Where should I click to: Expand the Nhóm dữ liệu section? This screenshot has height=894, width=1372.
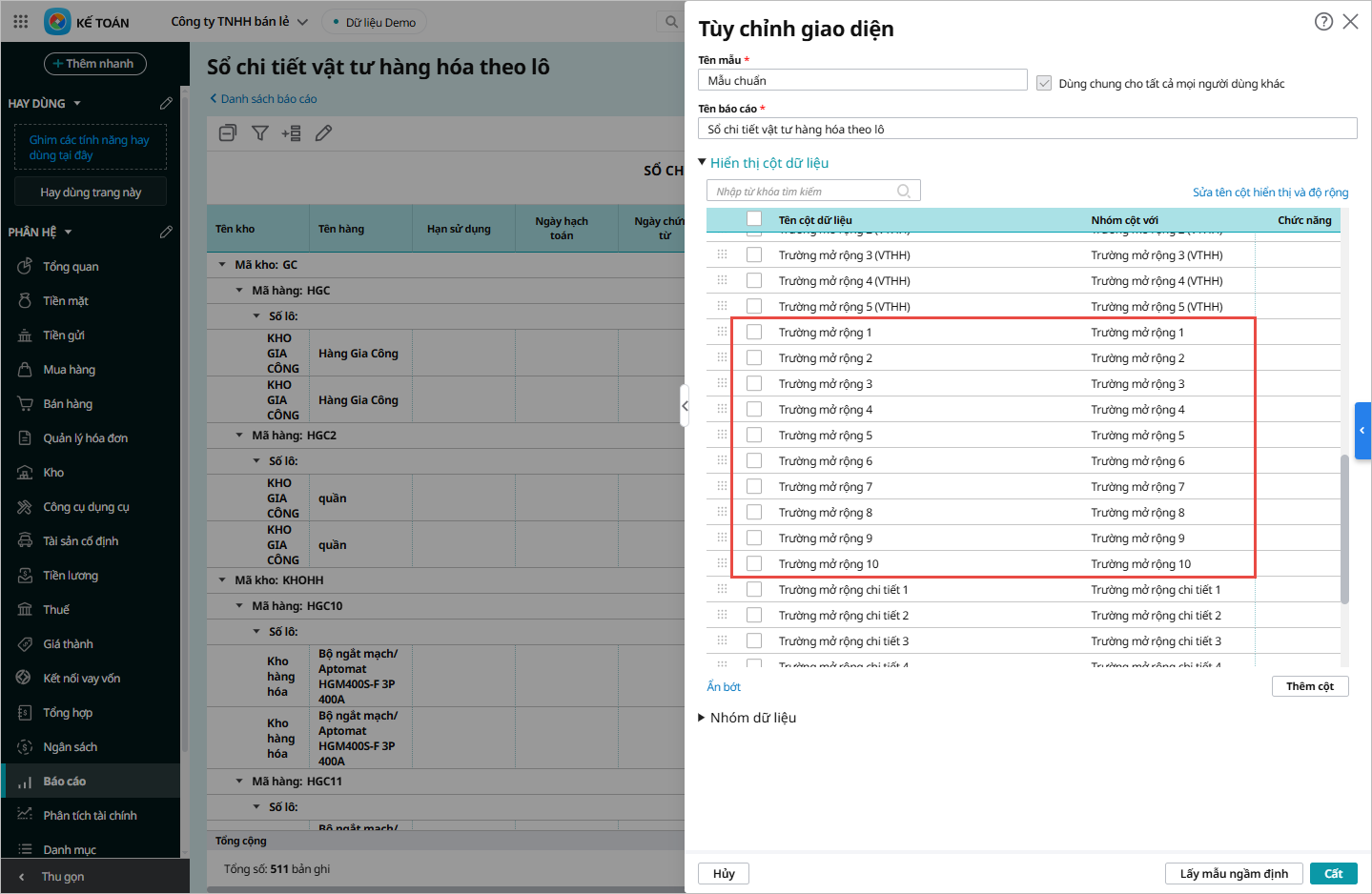coord(703,718)
